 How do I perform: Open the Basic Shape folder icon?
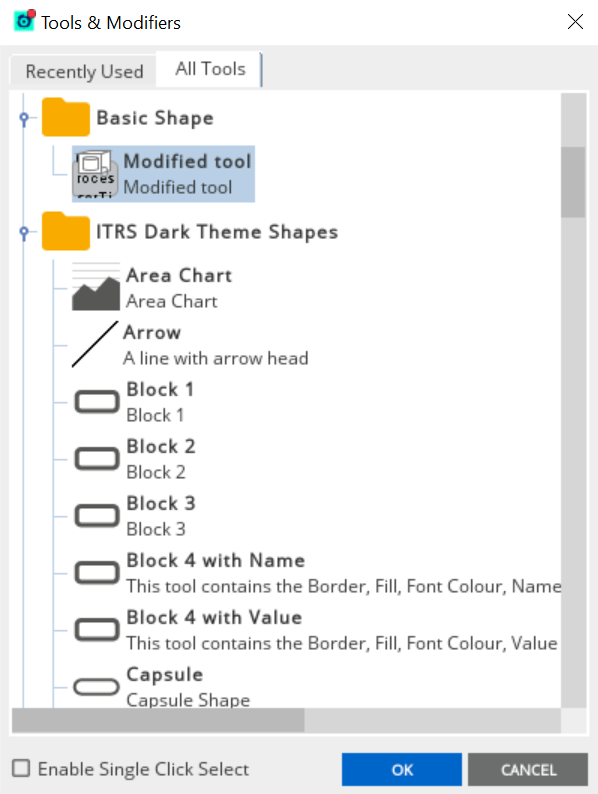[66, 117]
